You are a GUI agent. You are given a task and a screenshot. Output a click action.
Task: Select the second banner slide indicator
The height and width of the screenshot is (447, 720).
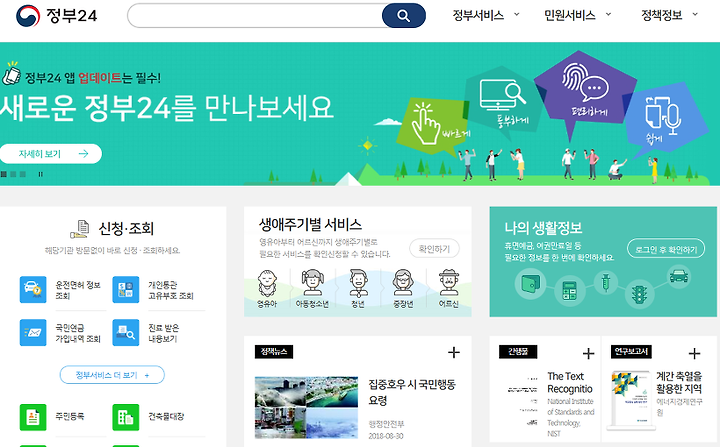pyautogui.click(x=13, y=174)
